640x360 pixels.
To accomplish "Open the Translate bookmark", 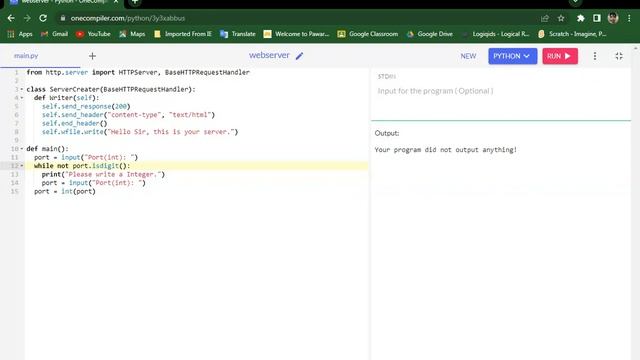I will (238, 34).
